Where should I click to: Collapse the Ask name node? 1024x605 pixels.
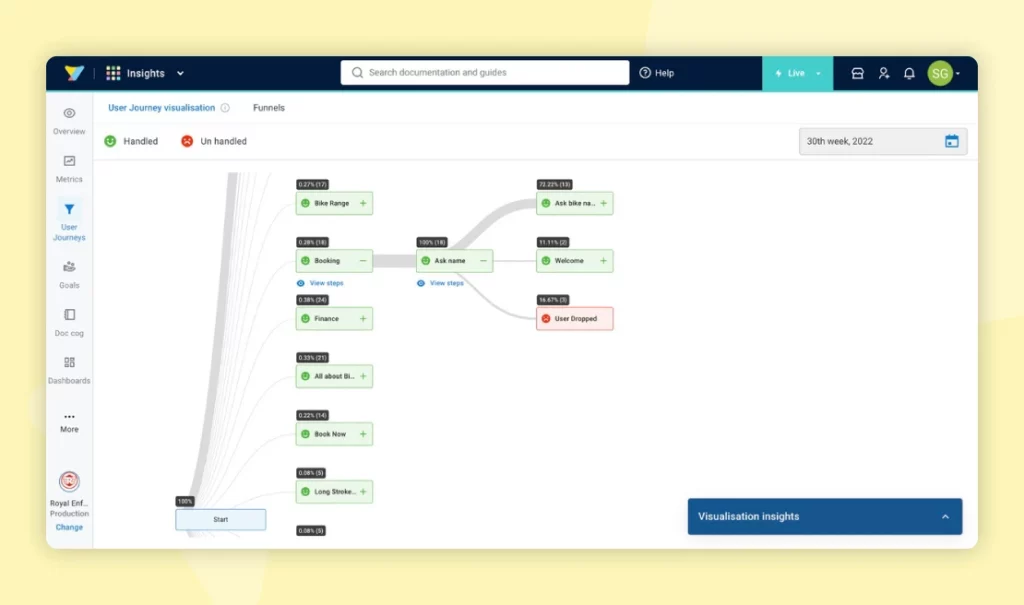point(483,261)
